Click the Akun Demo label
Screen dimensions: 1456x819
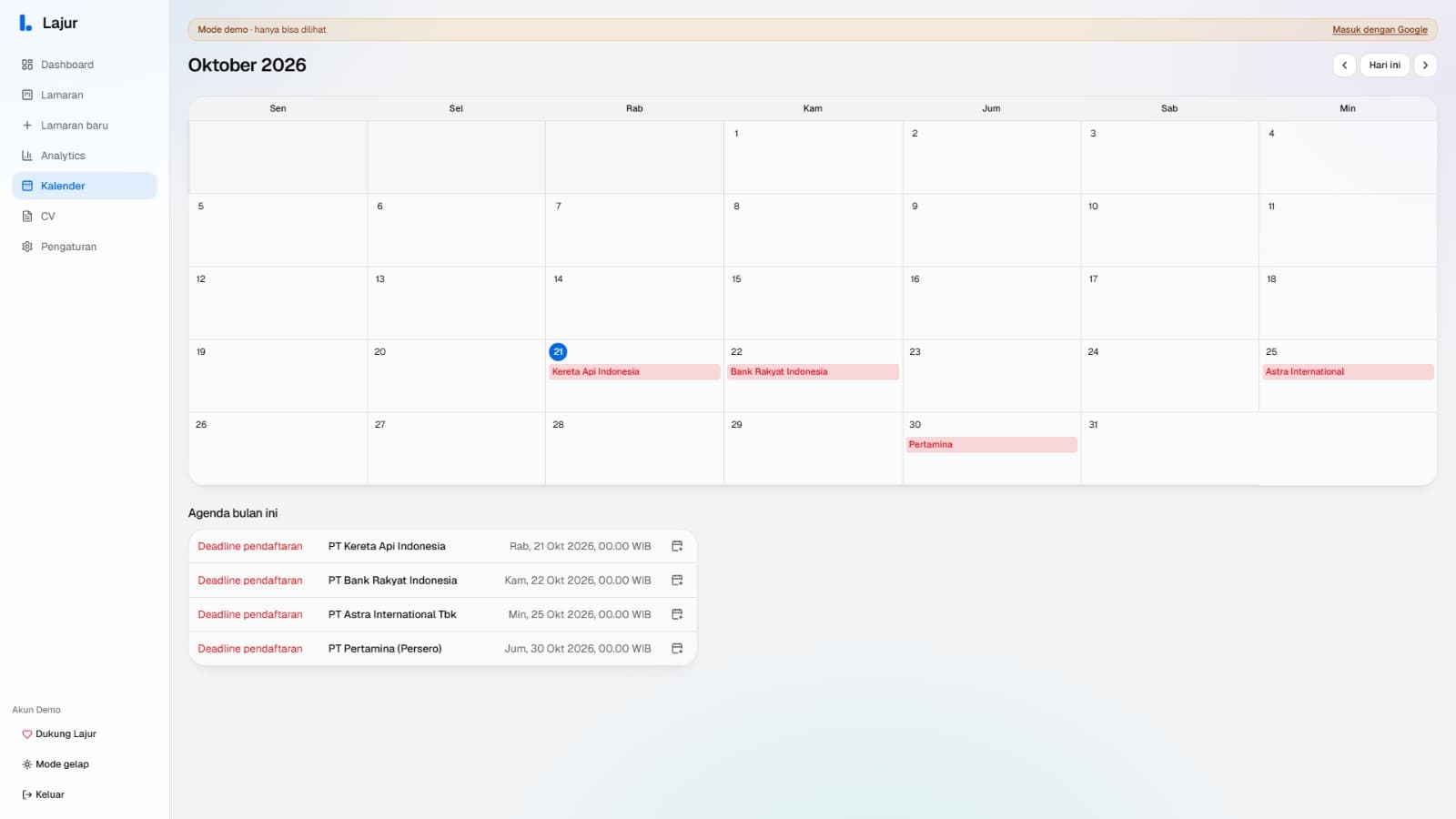[36, 710]
